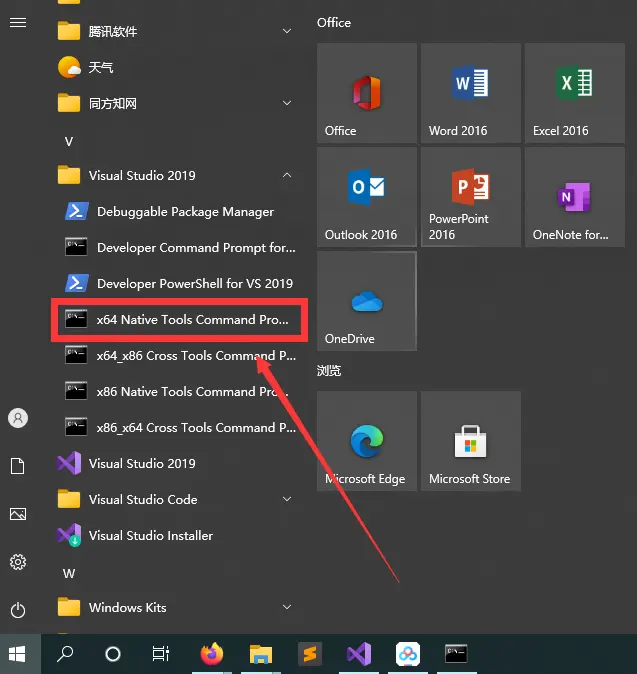
Task: Open Settings gear in Start sidebar
Action: click(17, 562)
